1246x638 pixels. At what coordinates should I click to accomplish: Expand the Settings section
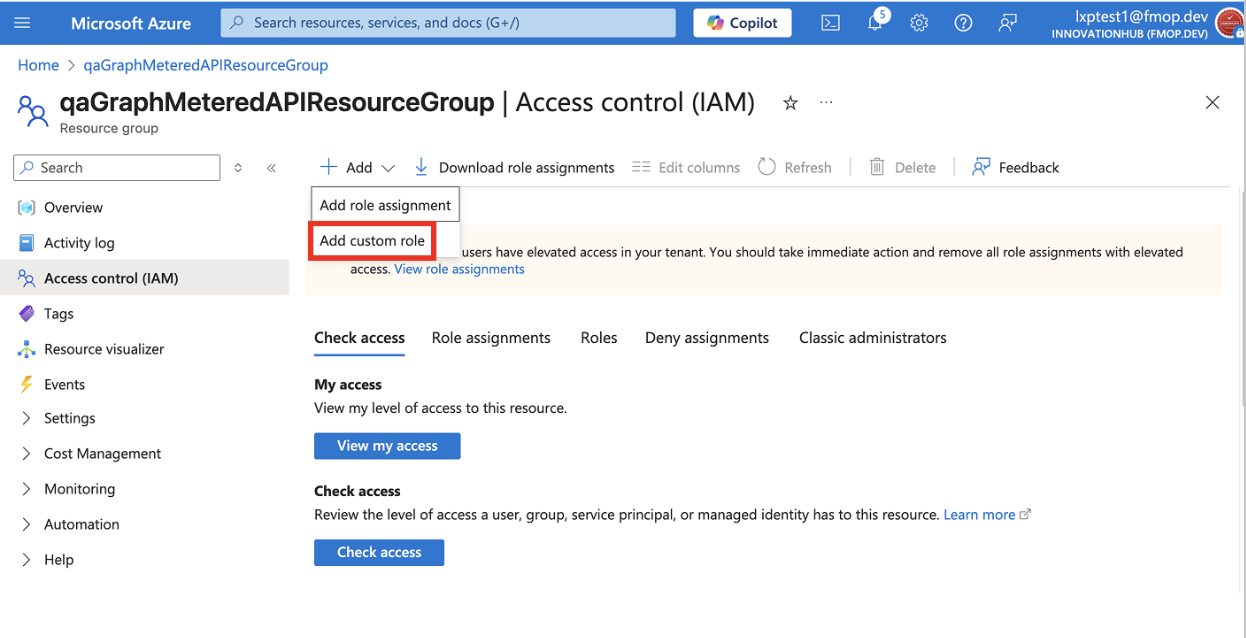tap(27, 419)
